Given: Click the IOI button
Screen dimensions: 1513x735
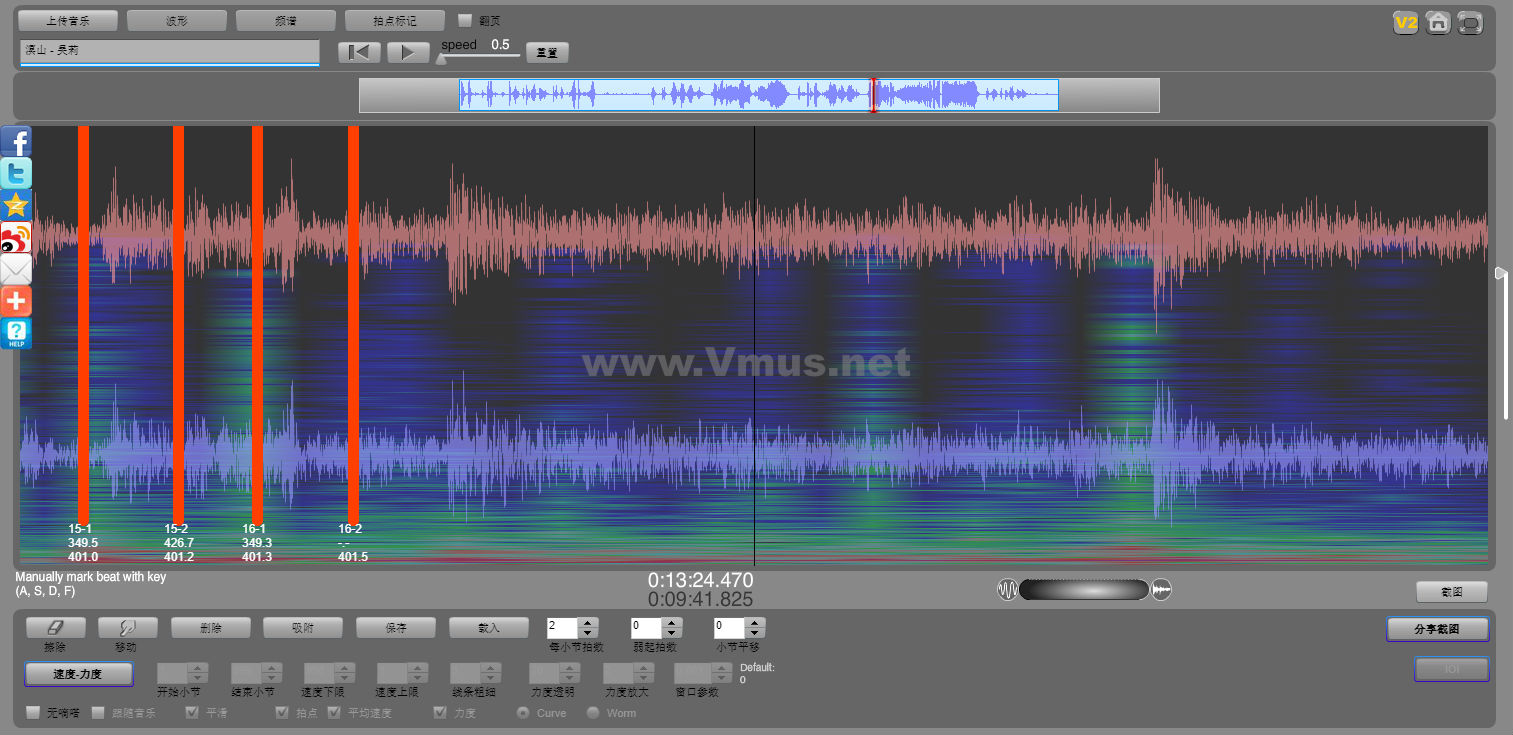Looking at the screenshot, I should click(1452, 669).
